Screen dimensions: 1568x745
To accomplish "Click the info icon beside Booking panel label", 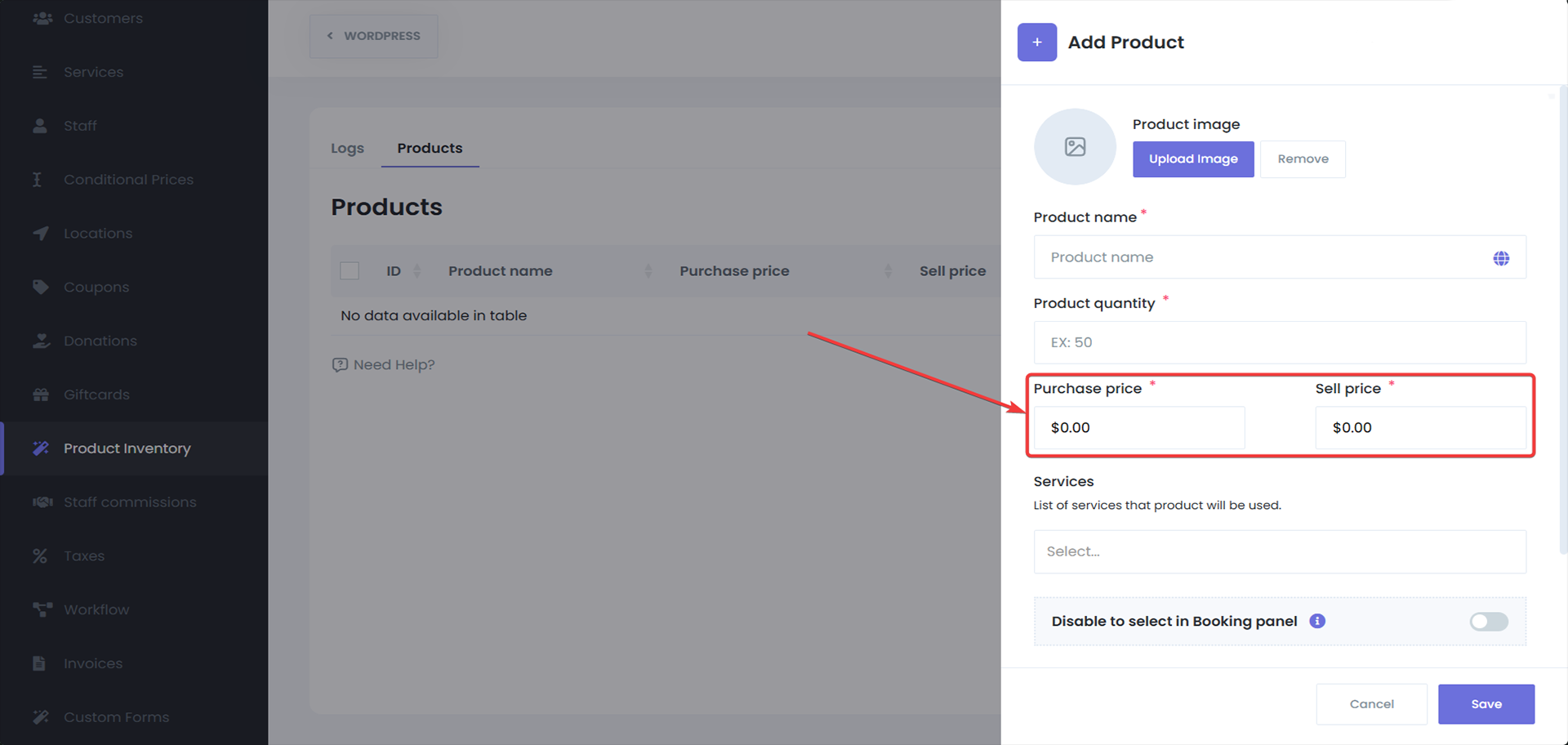I will 1316,621.
